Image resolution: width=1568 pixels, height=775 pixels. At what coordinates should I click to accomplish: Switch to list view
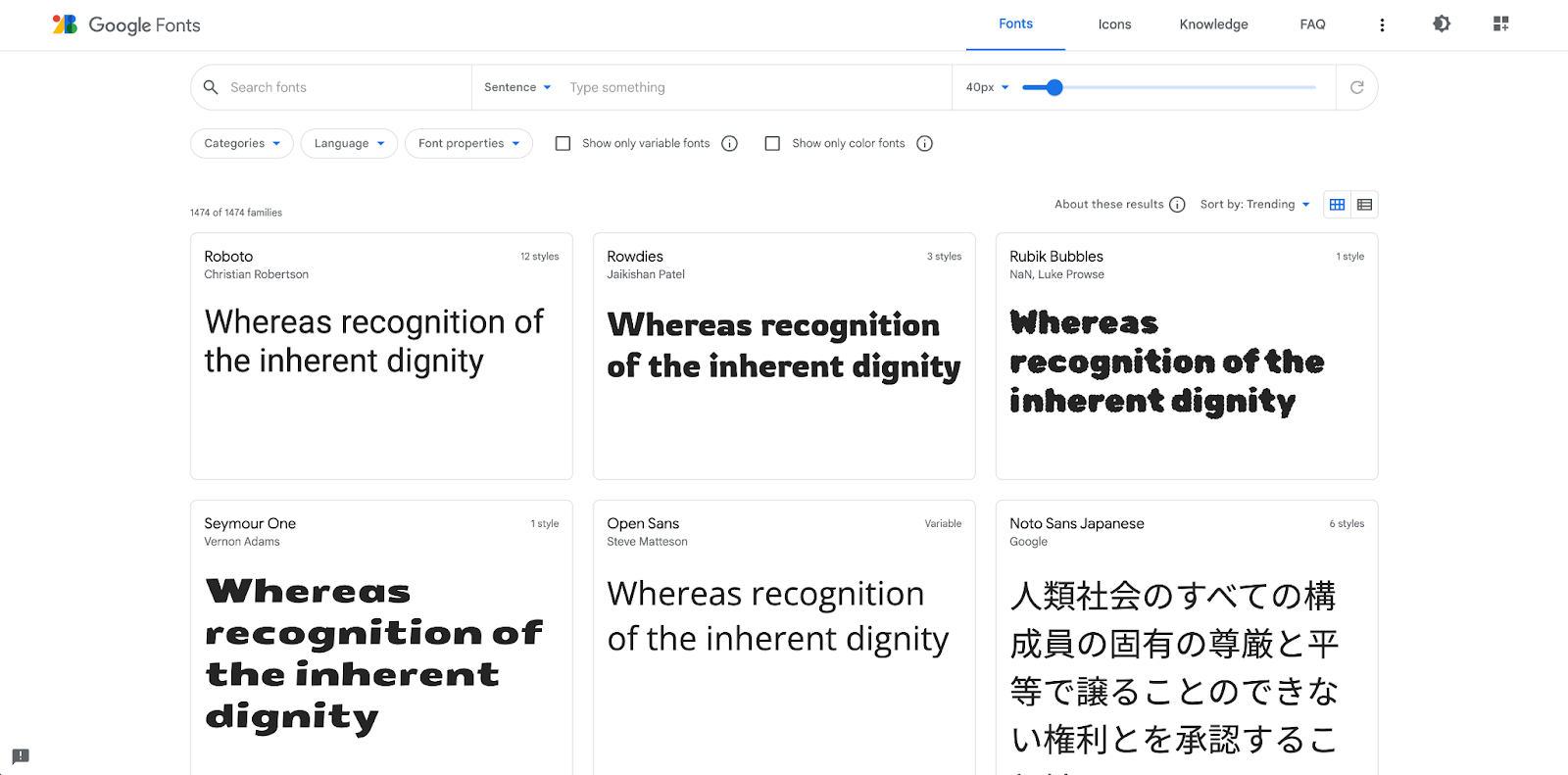tap(1364, 205)
